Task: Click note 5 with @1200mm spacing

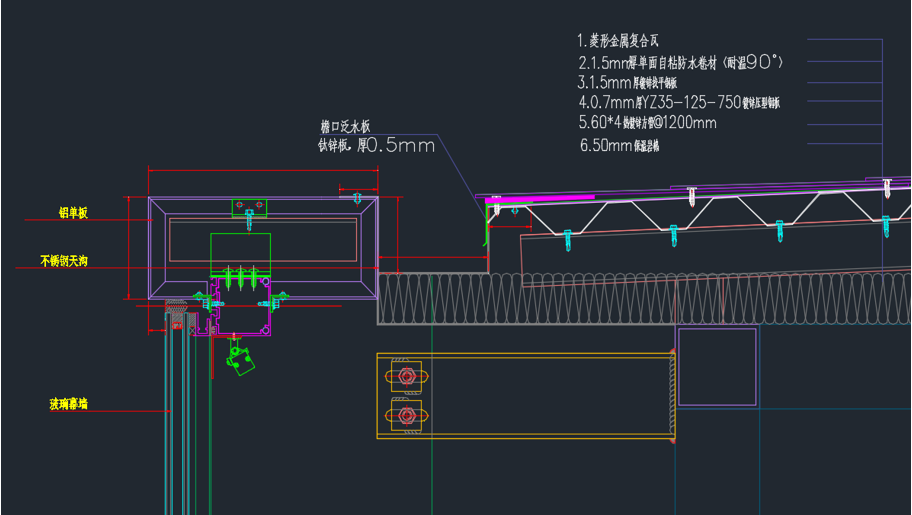Action: tap(647, 123)
